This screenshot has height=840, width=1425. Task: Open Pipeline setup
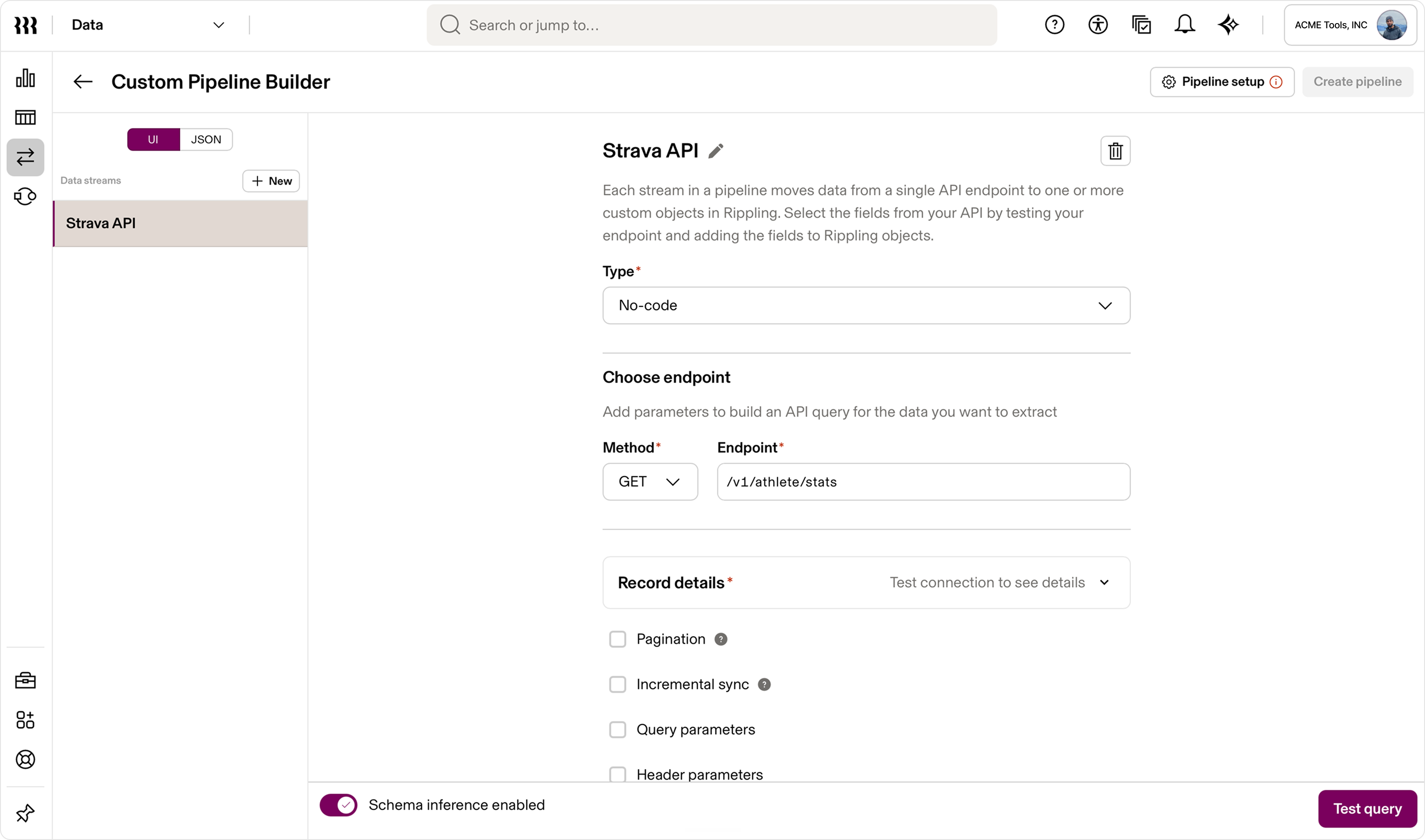[x=1222, y=82]
